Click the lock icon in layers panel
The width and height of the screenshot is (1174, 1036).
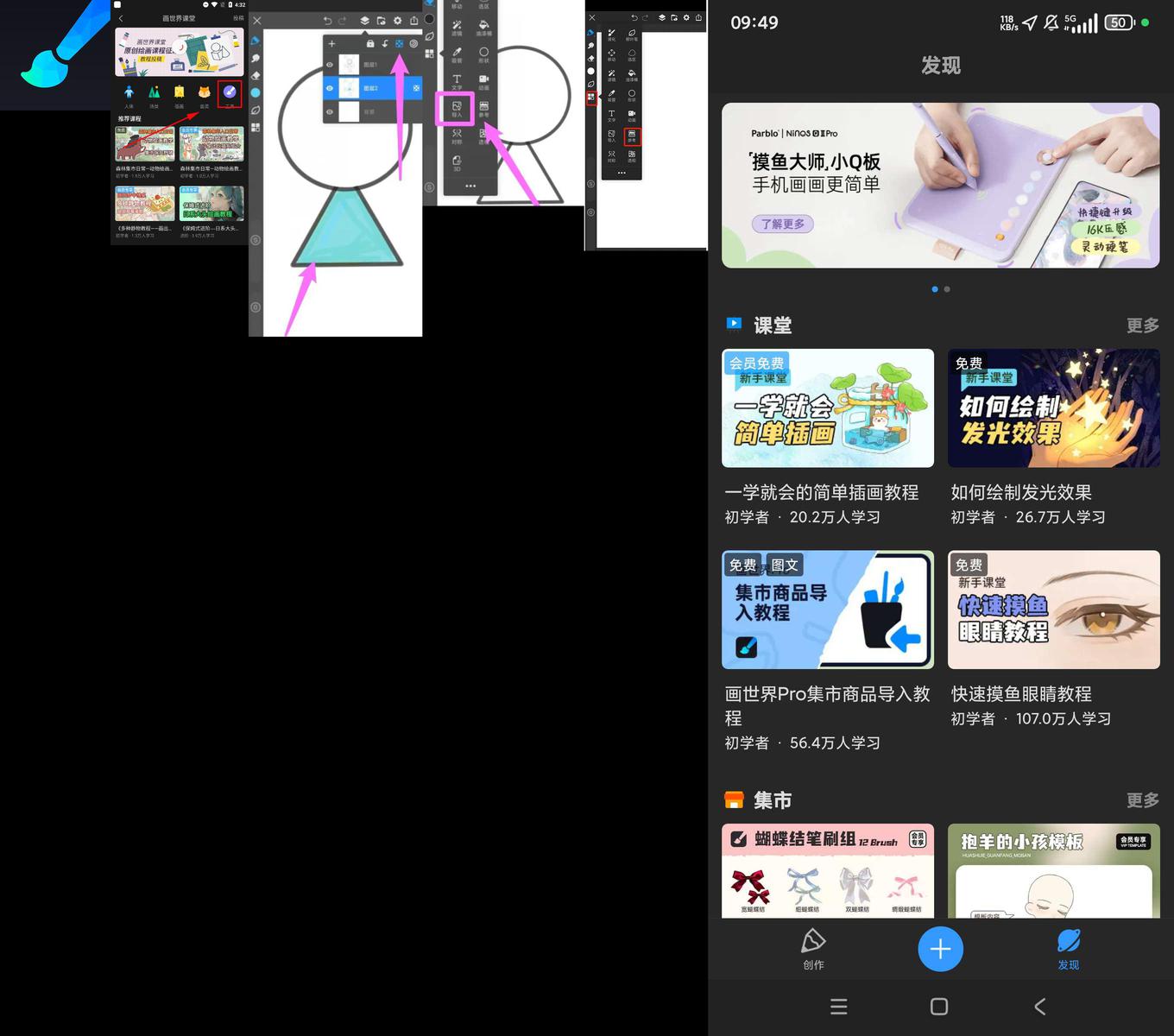(370, 43)
